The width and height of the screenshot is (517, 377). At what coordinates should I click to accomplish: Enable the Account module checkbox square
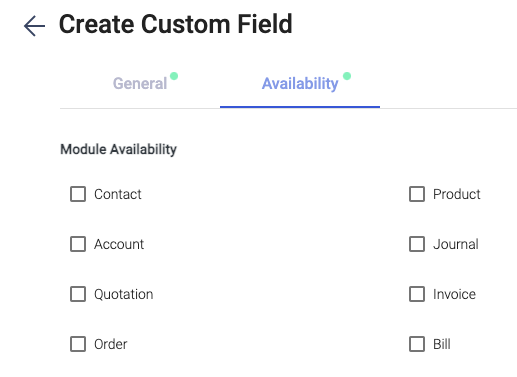pos(78,244)
